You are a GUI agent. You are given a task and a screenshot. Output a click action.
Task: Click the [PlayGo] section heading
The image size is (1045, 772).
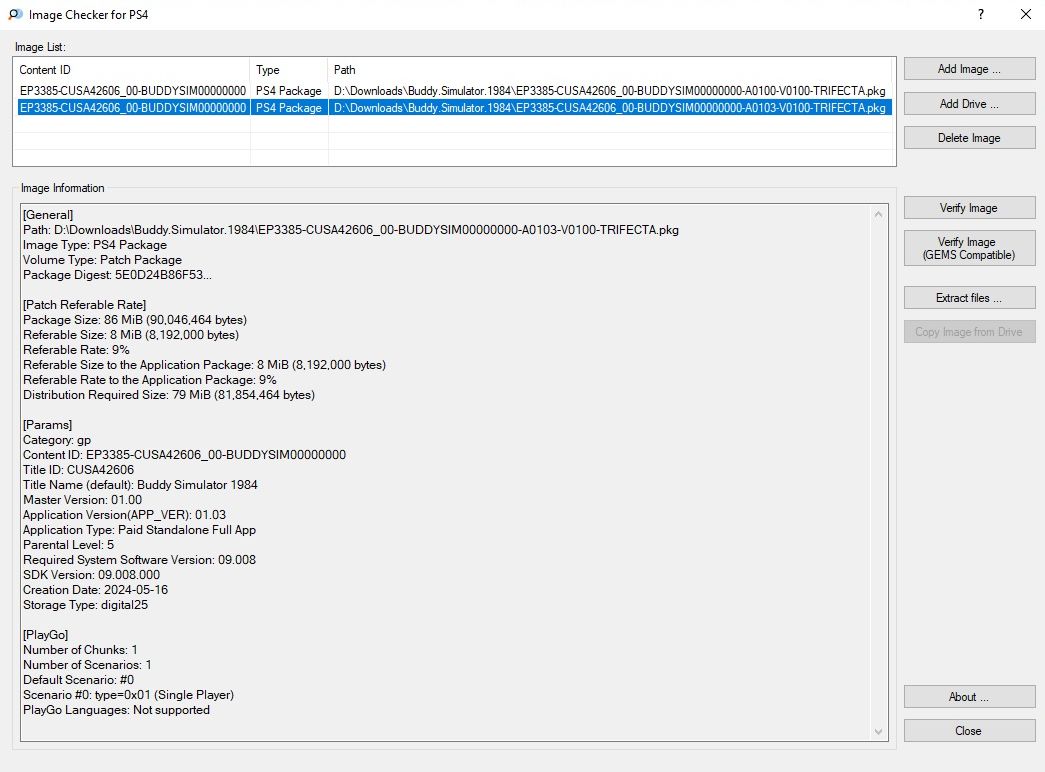point(45,635)
